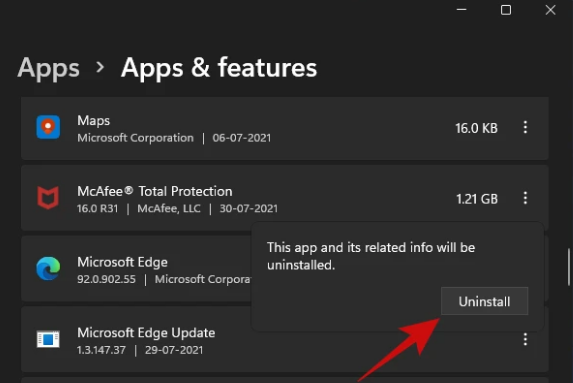This screenshot has width=573, height=383.
Task: Click the vertical scrollbar thumb
Action: [x=569, y=267]
